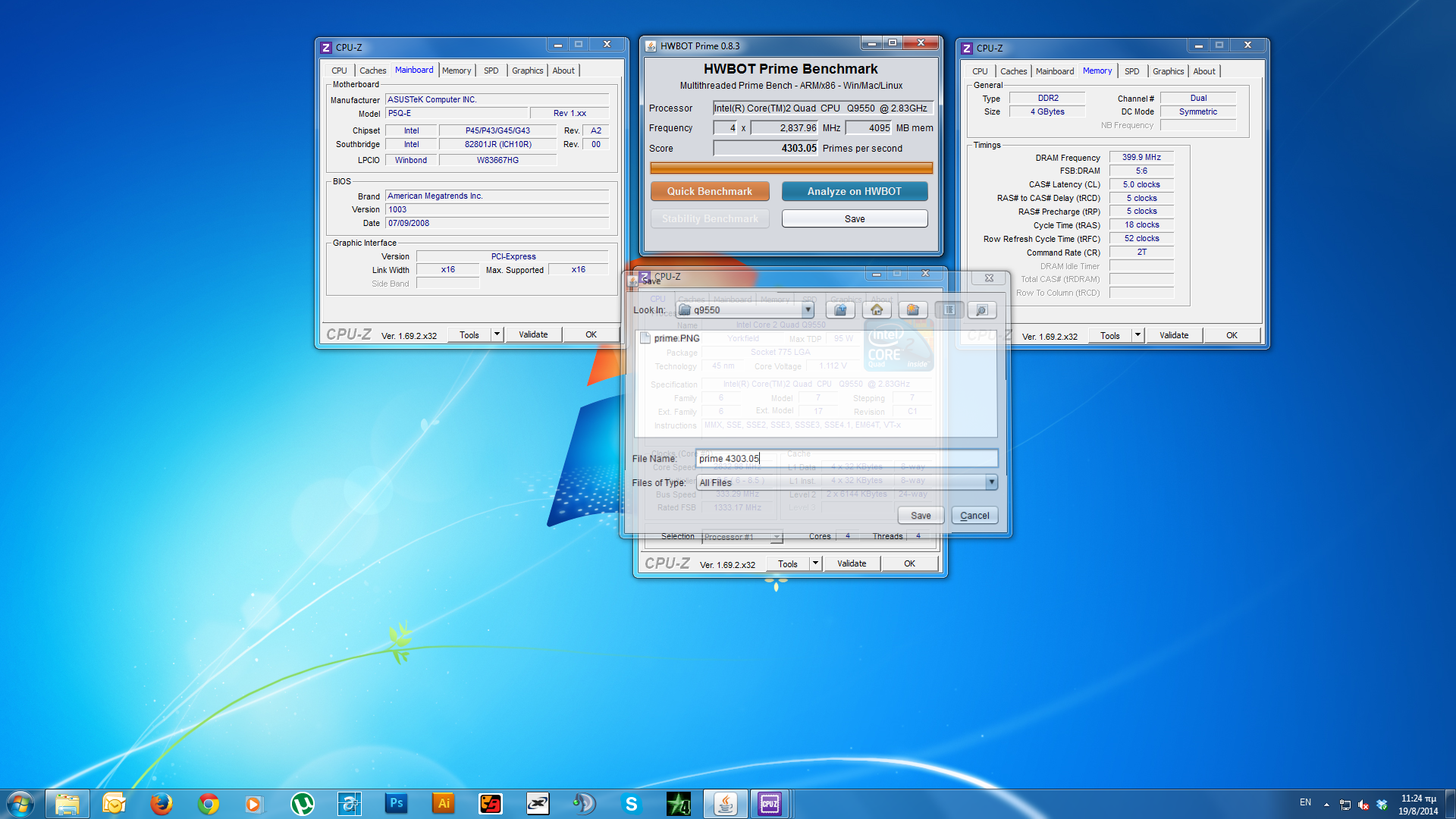The image size is (1456, 819).
Task: Cancel the Save file dialog
Action: [x=974, y=516]
